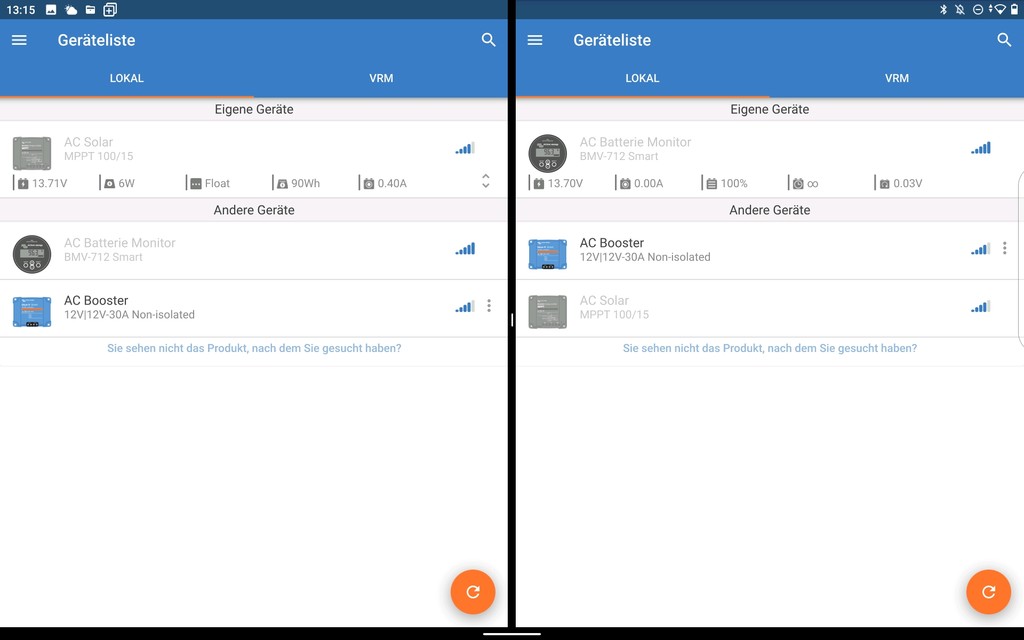Tap muted notifications bell in status bar
The image size is (1024, 640).
960,9
